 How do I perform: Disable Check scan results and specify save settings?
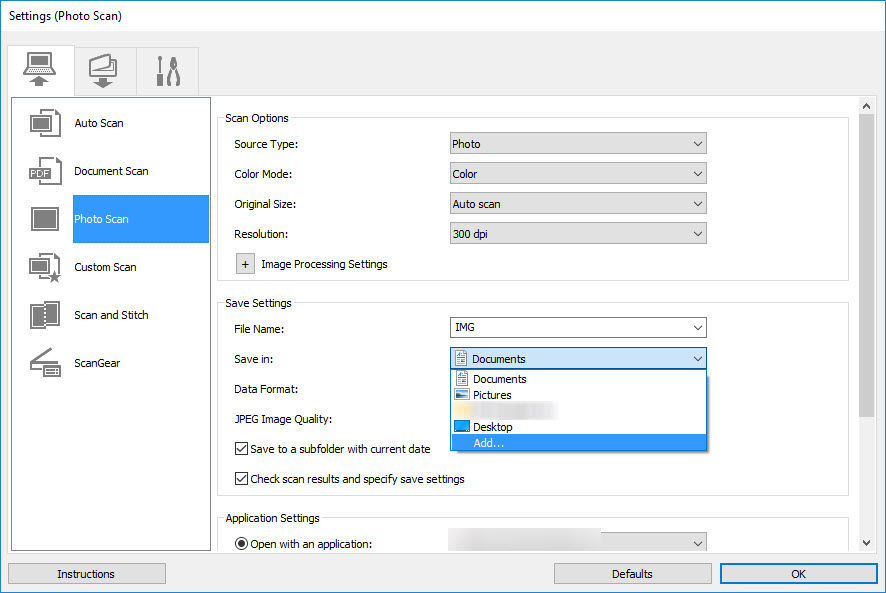(241, 479)
